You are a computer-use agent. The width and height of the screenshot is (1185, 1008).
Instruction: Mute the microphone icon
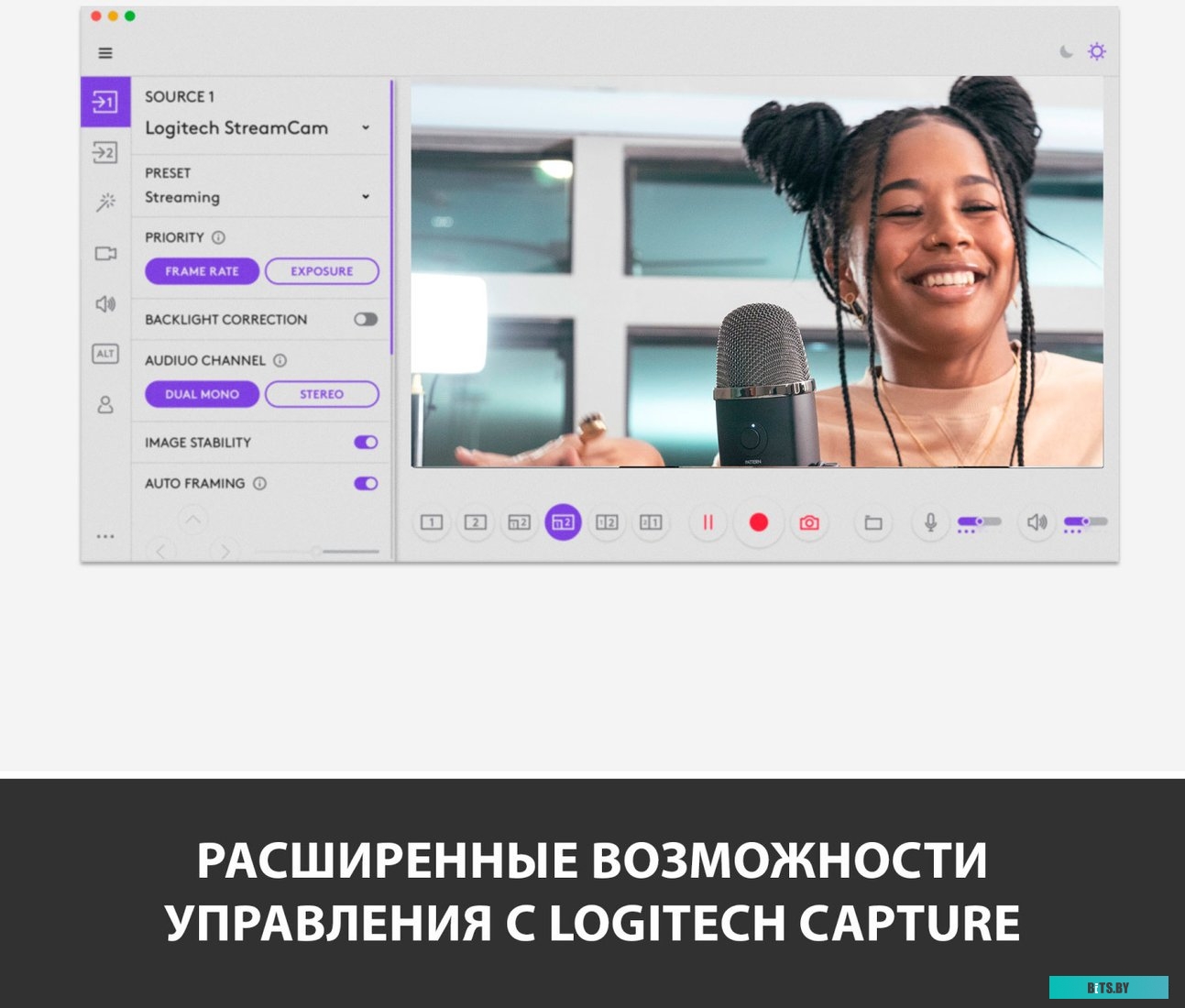coord(930,522)
